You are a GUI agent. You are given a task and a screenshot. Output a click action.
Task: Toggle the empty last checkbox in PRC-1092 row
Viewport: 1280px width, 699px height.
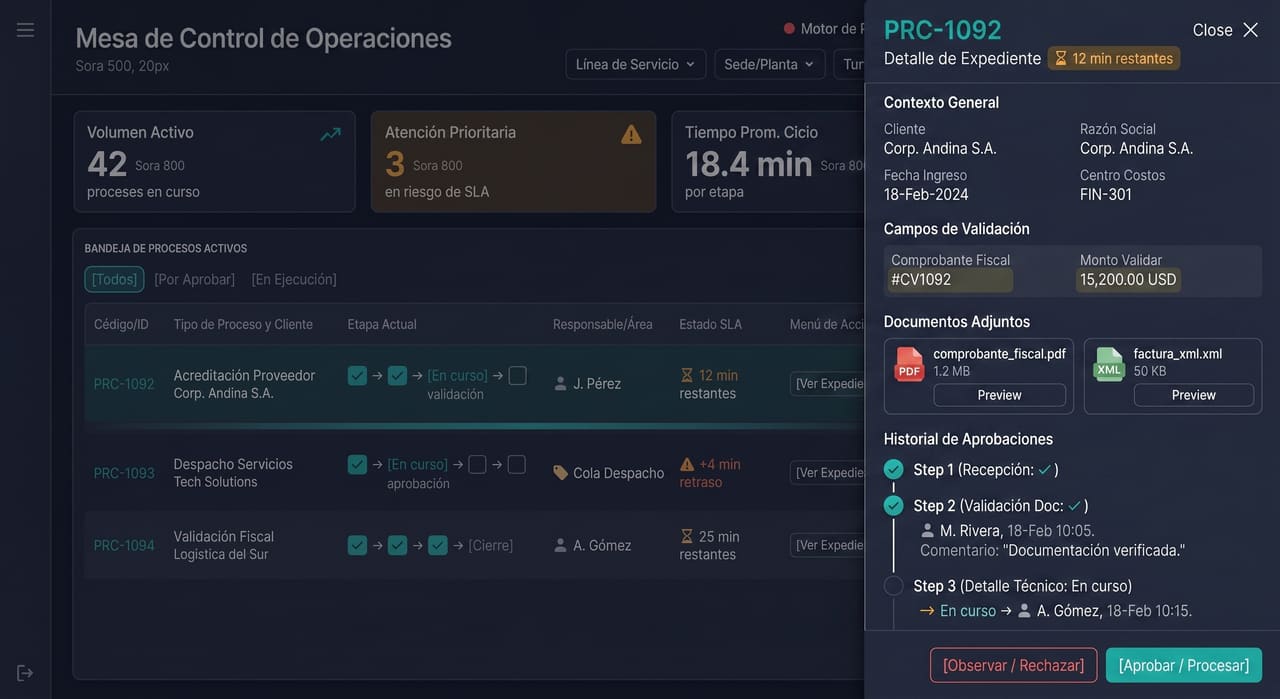(517, 375)
